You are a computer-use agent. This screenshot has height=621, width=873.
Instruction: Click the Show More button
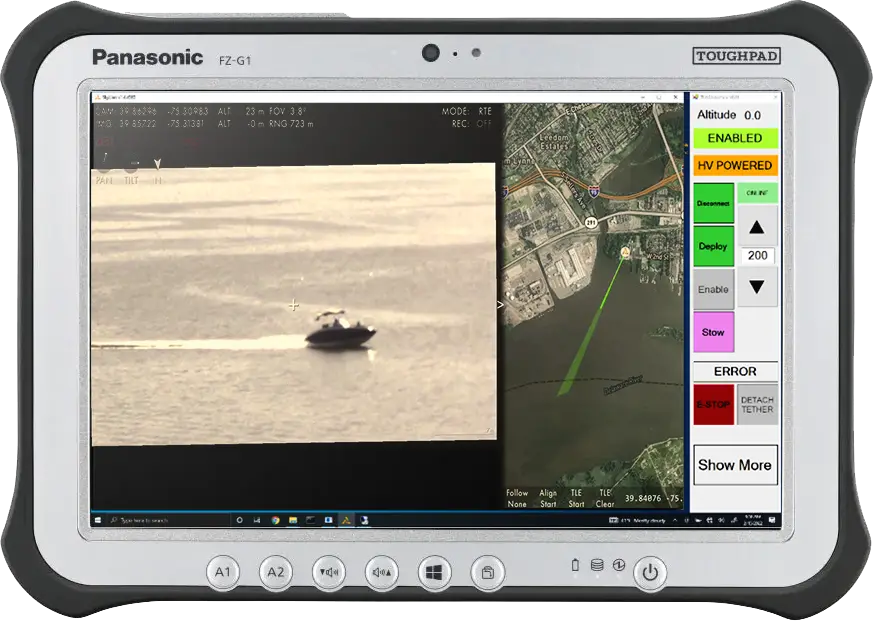coord(735,465)
